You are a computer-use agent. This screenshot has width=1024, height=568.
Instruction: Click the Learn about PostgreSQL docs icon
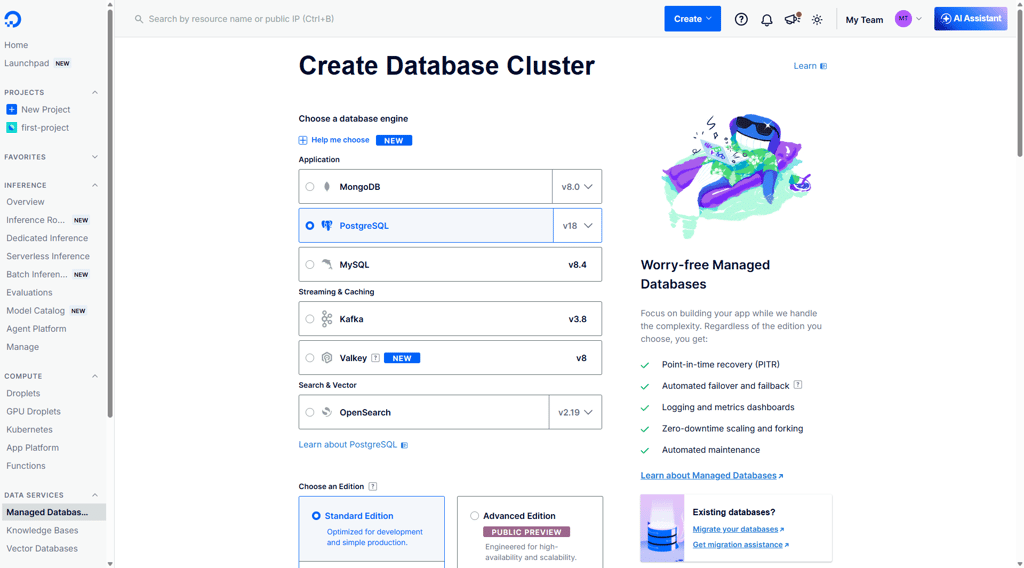(404, 445)
